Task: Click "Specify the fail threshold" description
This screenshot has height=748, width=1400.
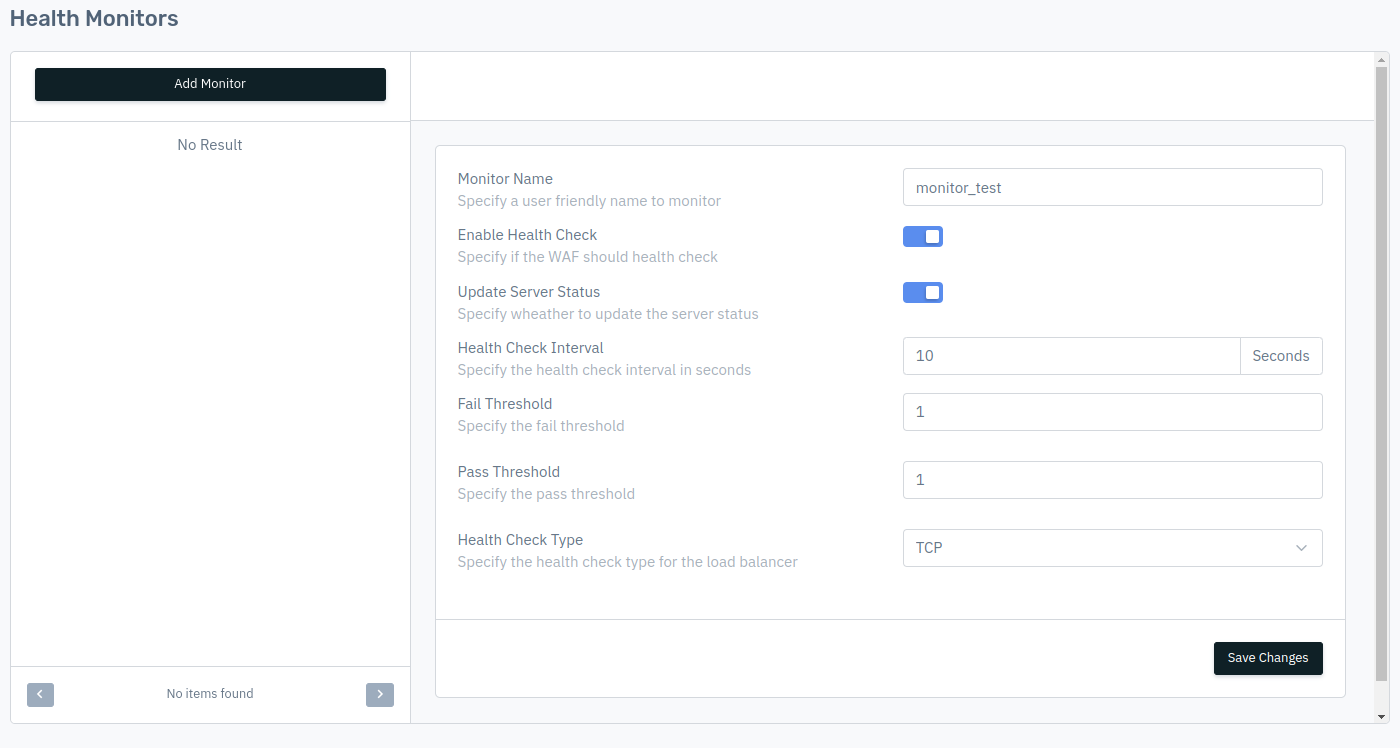Action: (x=541, y=426)
